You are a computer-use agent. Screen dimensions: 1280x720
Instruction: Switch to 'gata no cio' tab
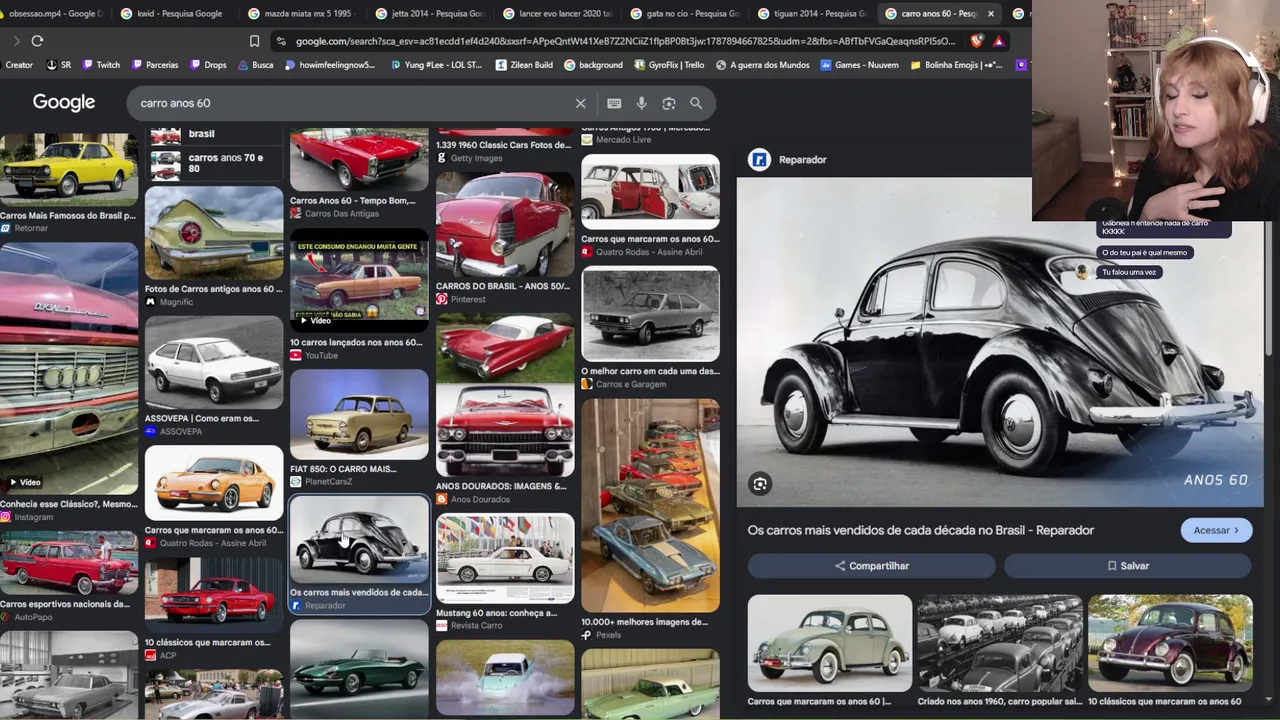point(684,14)
